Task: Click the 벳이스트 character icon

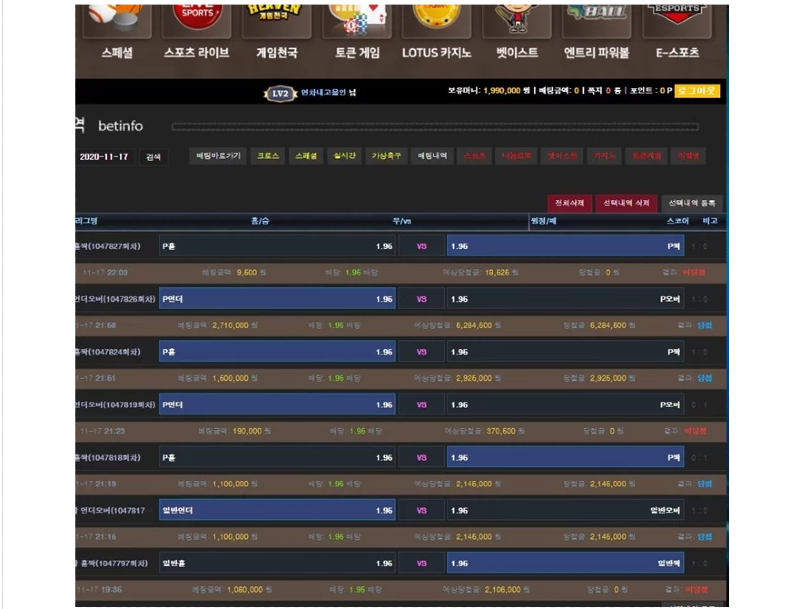Action: coord(517,20)
